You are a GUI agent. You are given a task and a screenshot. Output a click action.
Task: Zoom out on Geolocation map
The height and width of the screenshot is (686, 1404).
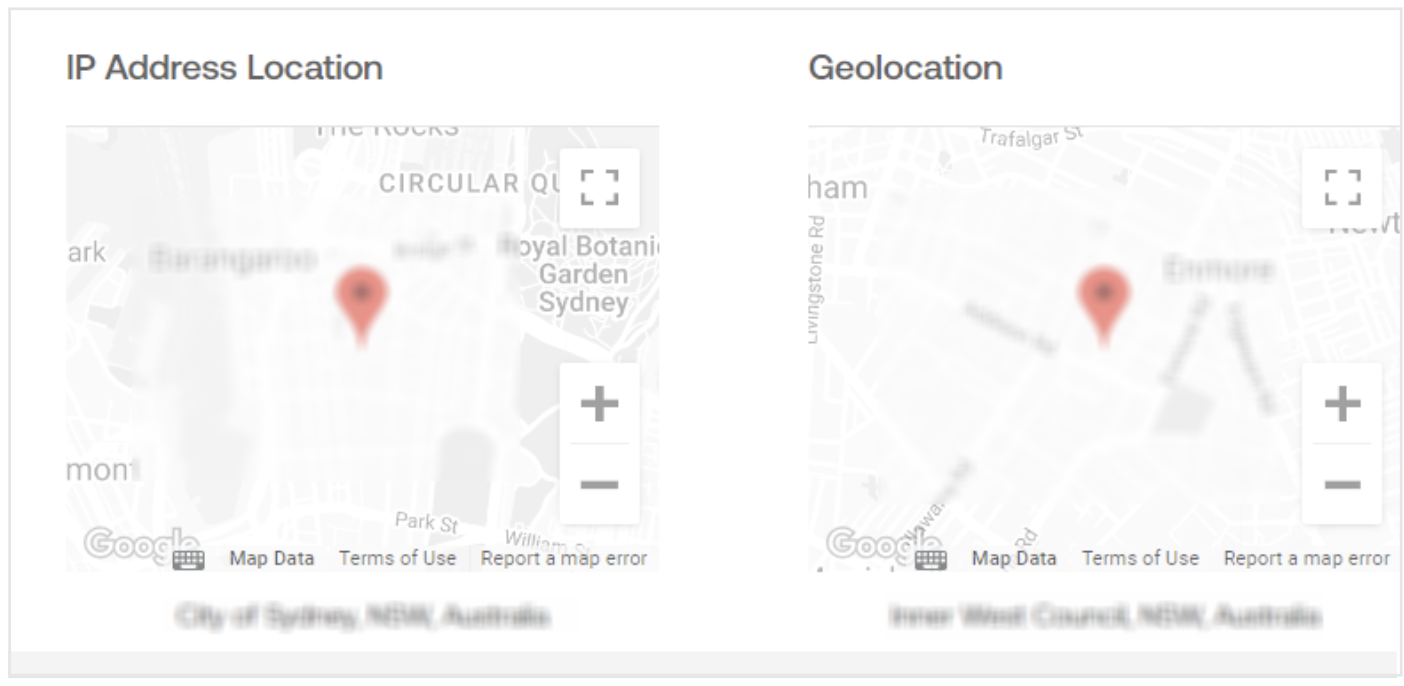(1341, 484)
